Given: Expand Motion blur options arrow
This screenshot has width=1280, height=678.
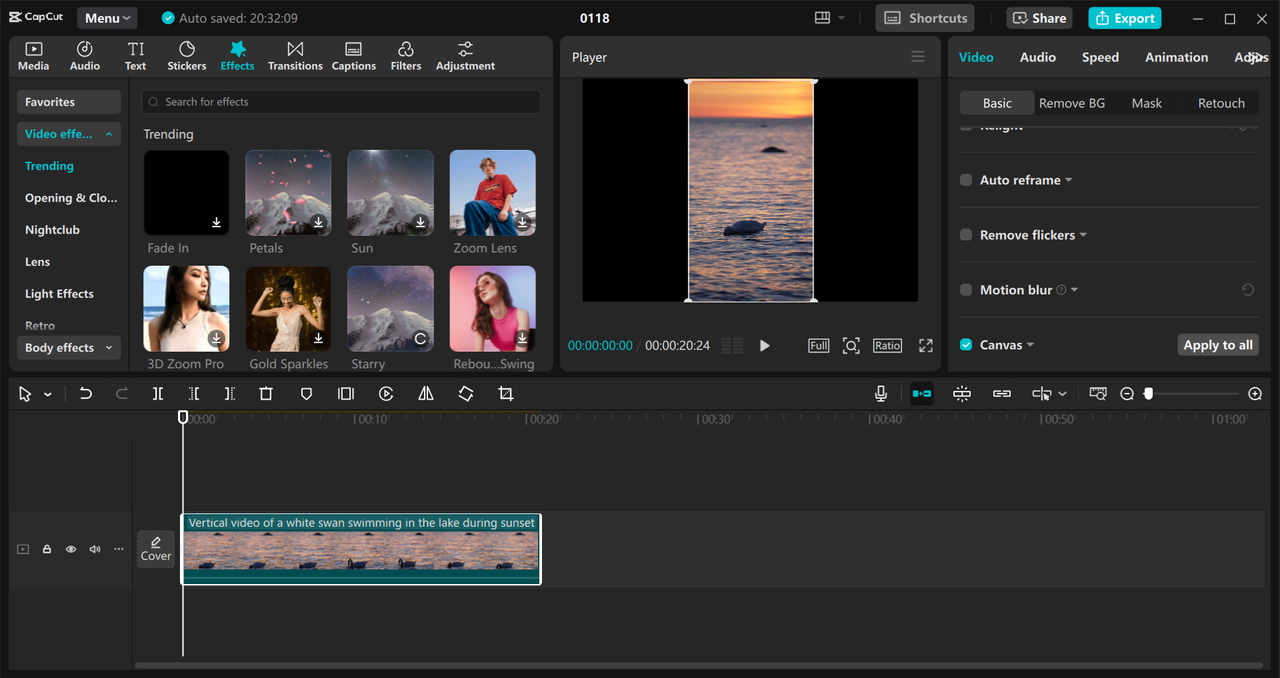Looking at the screenshot, I should [x=1075, y=290].
